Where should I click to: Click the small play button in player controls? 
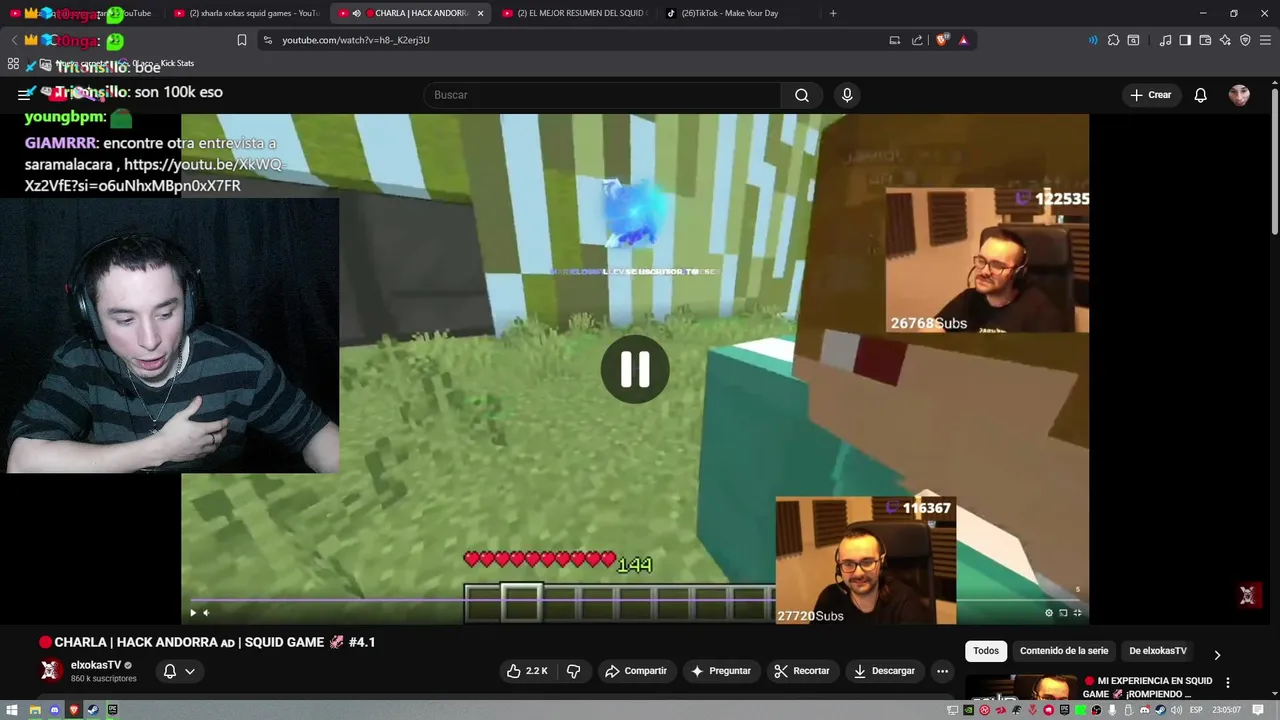coord(193,613)
